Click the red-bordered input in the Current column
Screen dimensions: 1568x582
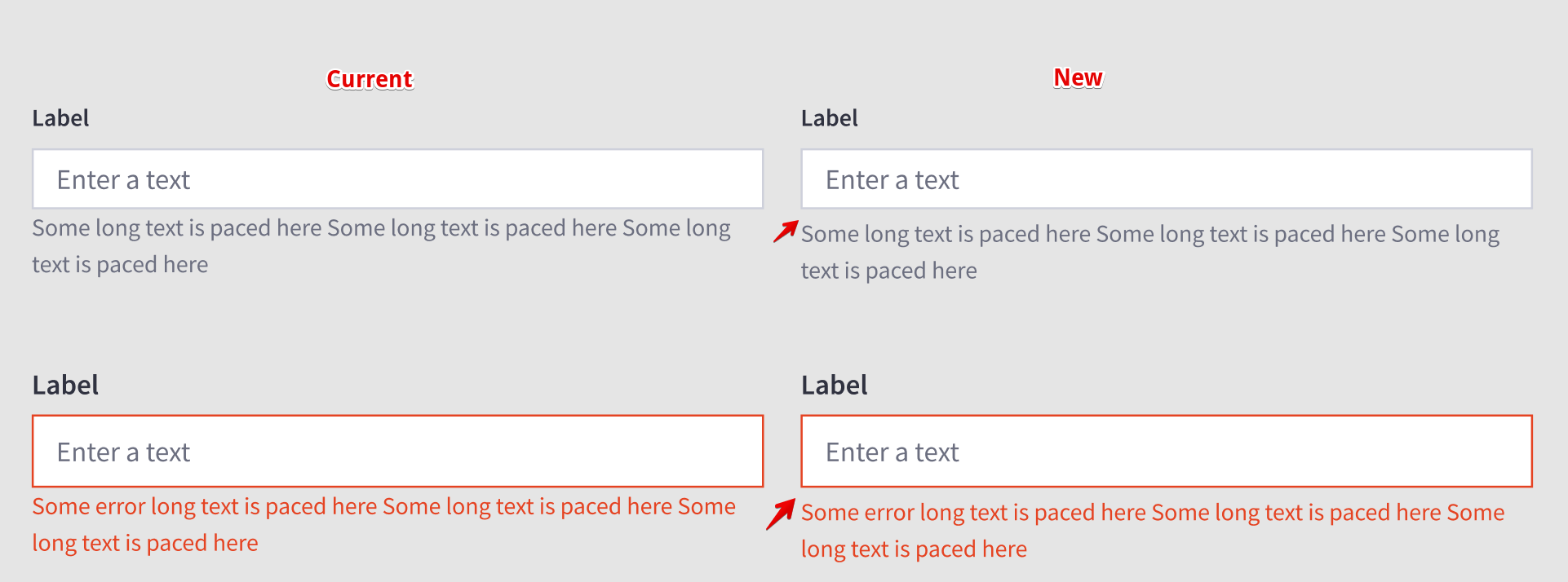397,451
